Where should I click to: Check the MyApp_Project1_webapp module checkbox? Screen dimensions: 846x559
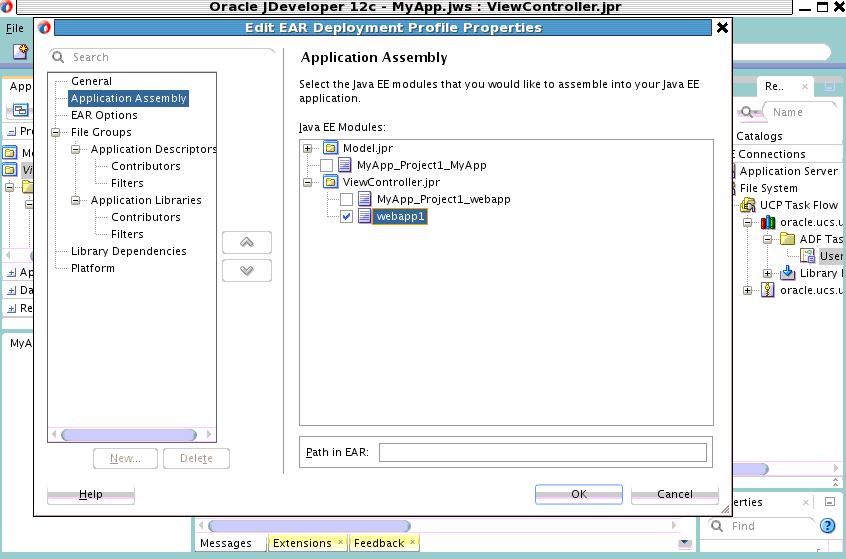(346, 199)
